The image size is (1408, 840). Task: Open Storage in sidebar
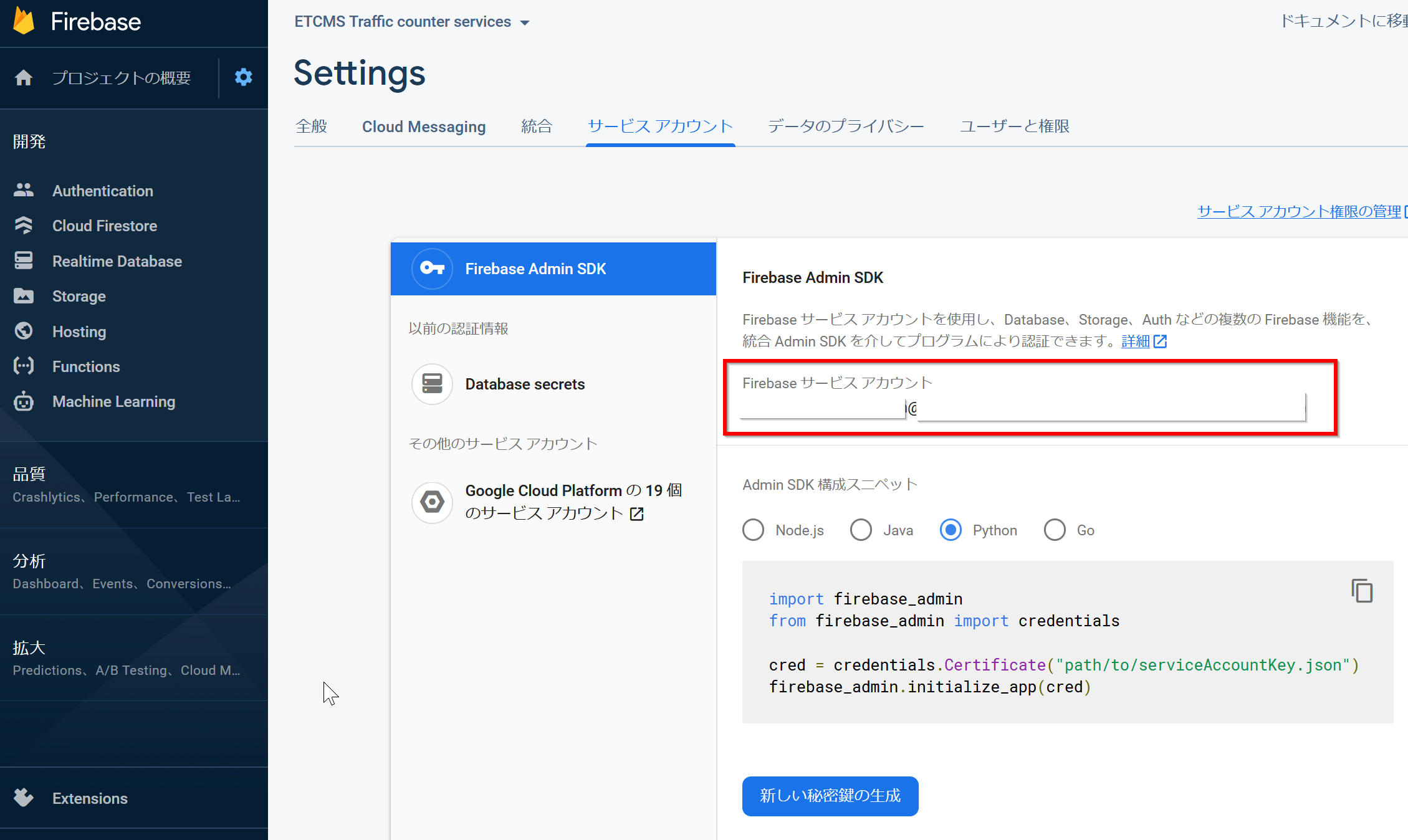click(79, 296)
